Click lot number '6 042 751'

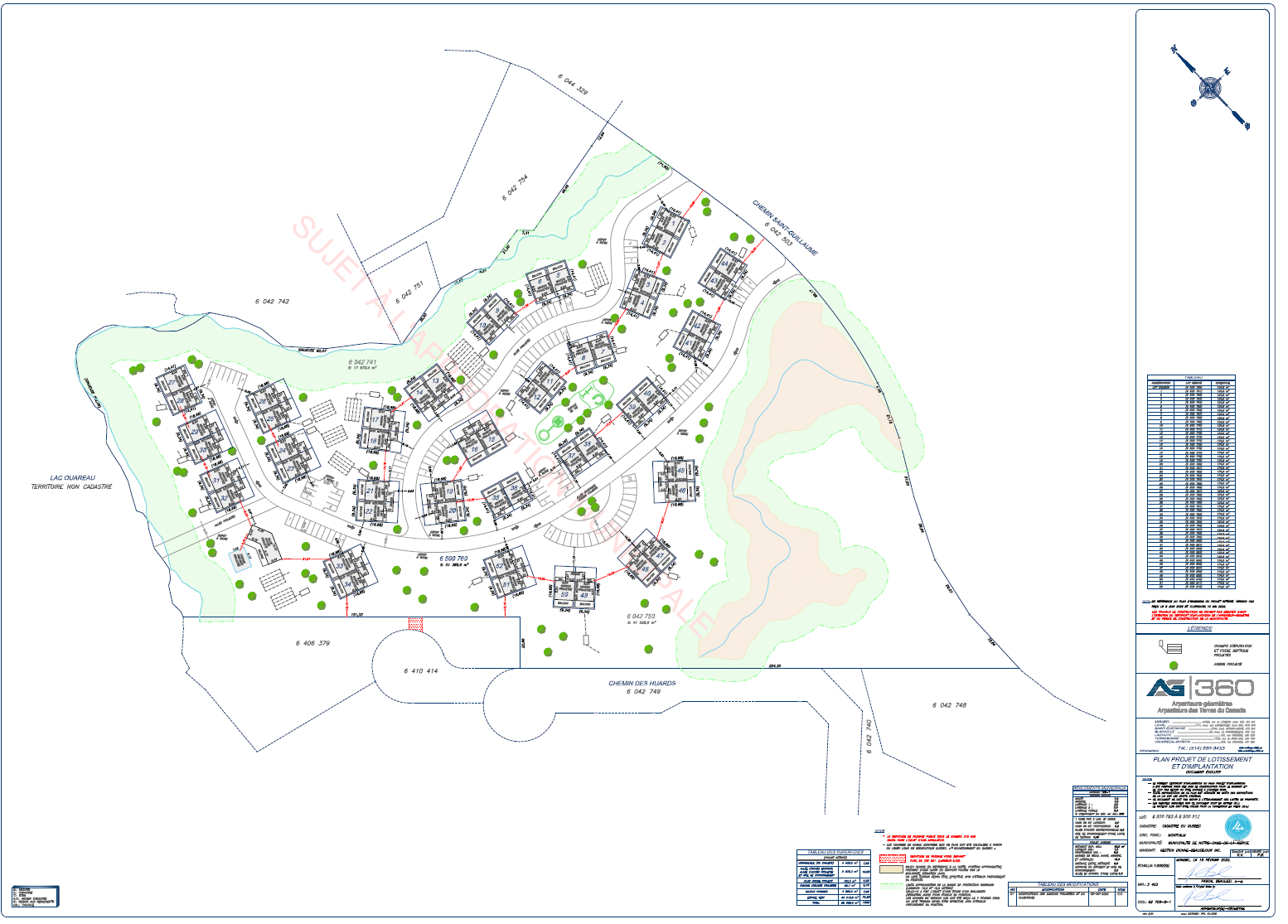[x=409, y=292]
